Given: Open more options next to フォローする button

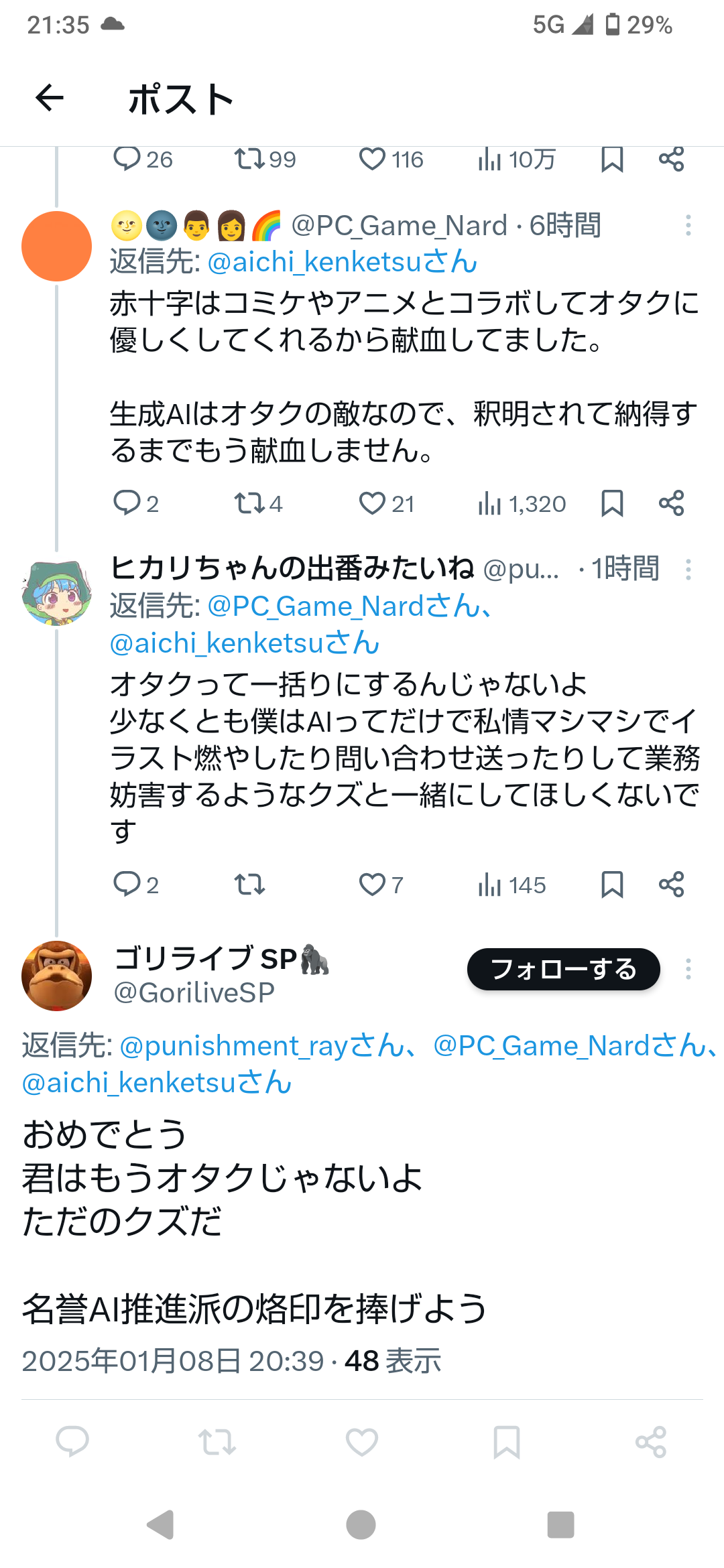Looking at the screenshot, I should (x=688, y=969).
